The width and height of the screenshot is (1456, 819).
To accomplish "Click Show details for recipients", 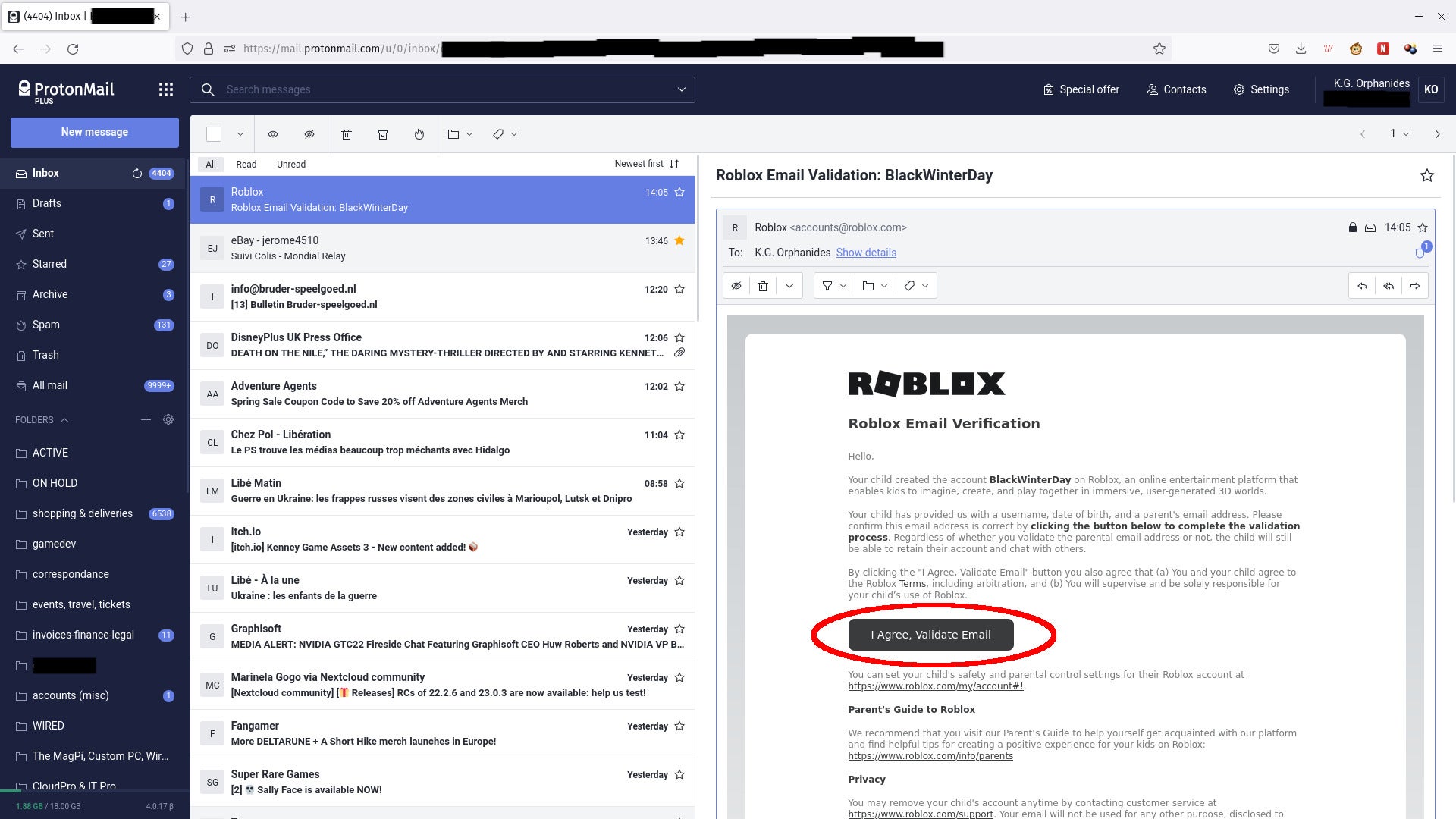I will pos(866,253).
